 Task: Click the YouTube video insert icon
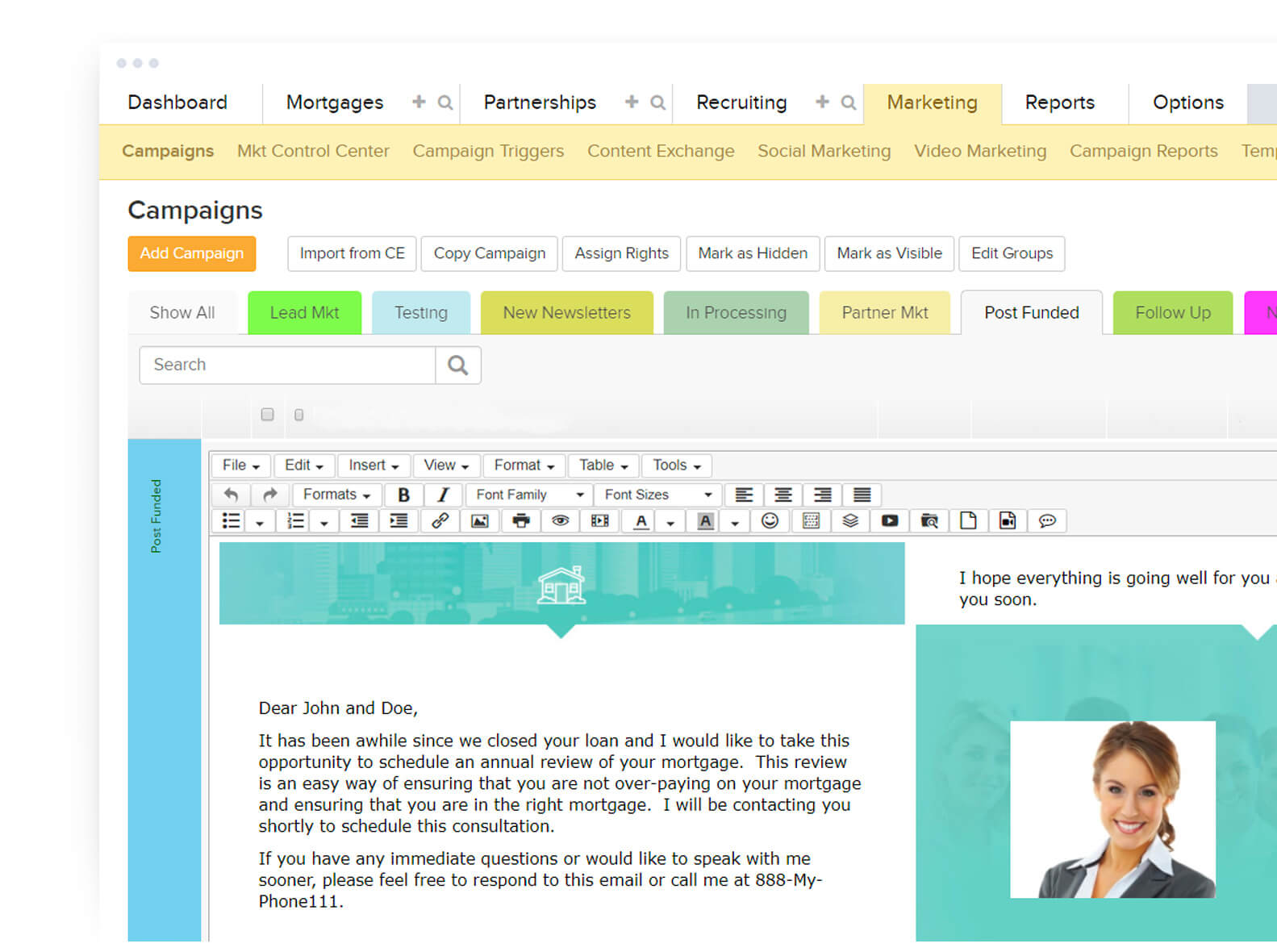click(889, 521)
